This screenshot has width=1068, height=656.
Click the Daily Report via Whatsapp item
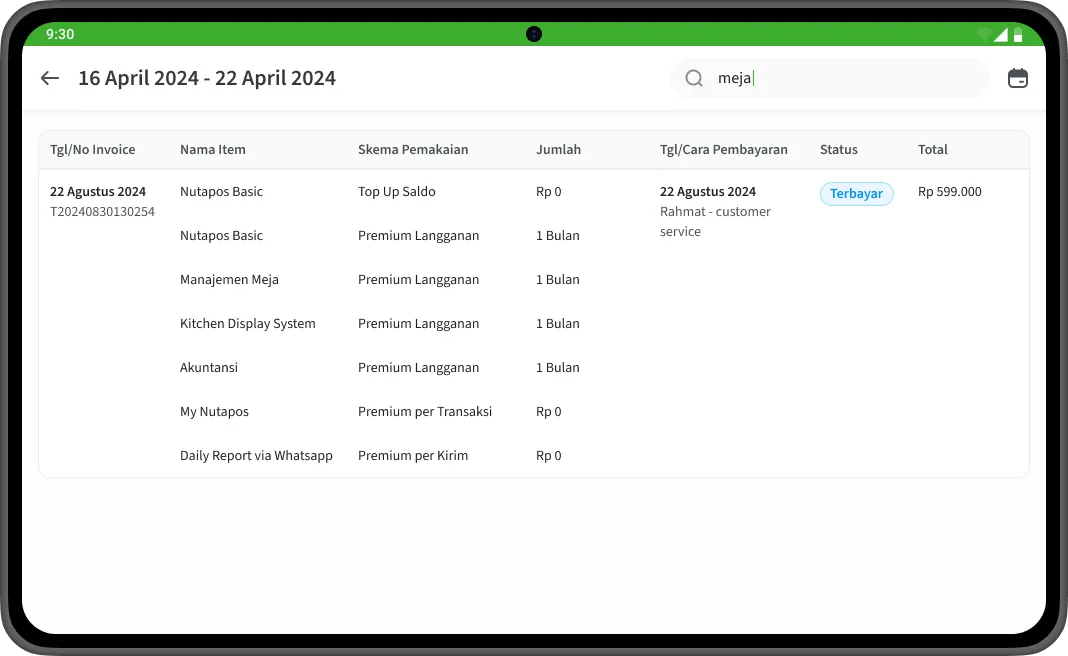pos(256,456)
